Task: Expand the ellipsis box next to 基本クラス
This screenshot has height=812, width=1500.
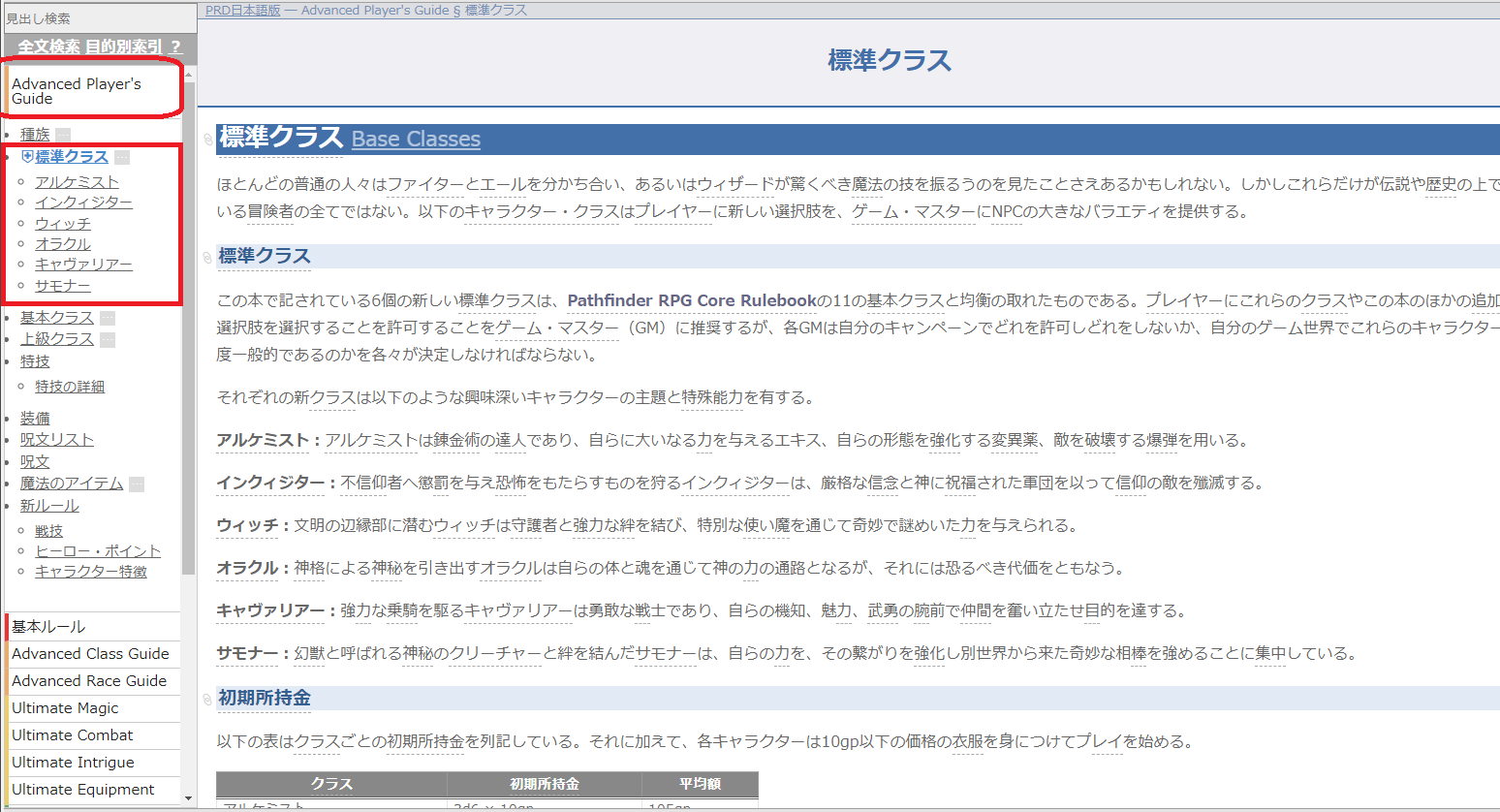Action: 108,319
